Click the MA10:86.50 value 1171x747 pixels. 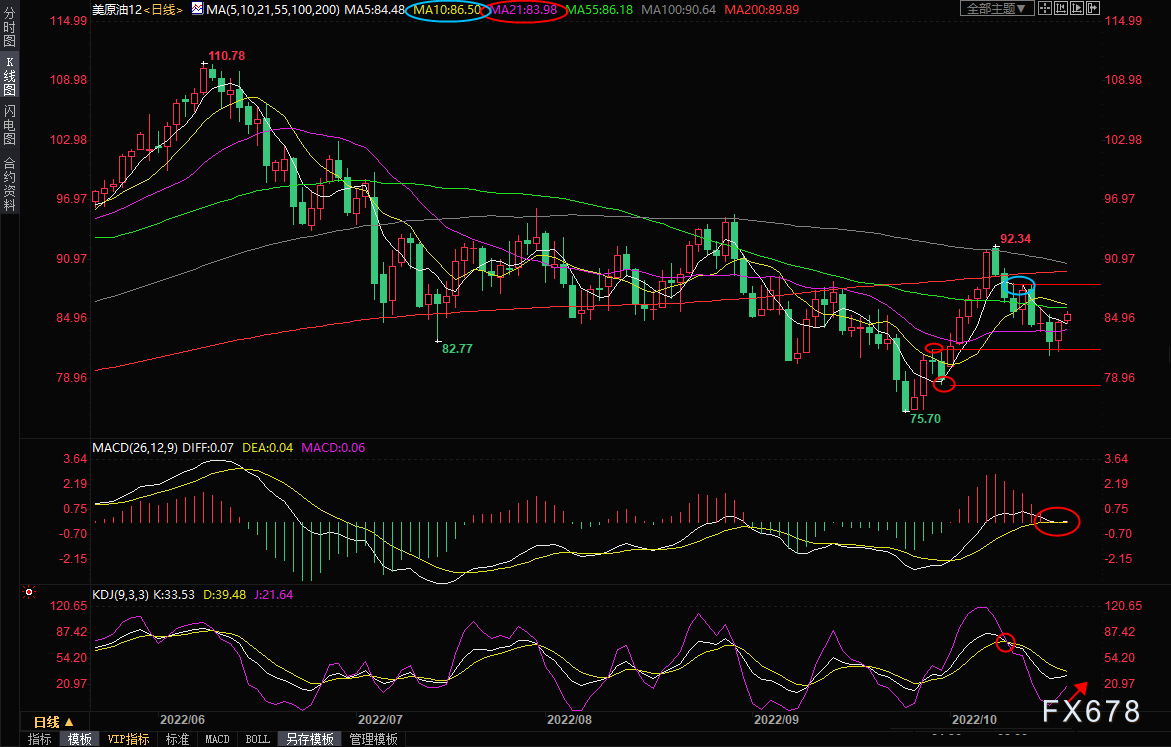coord(447,10)
